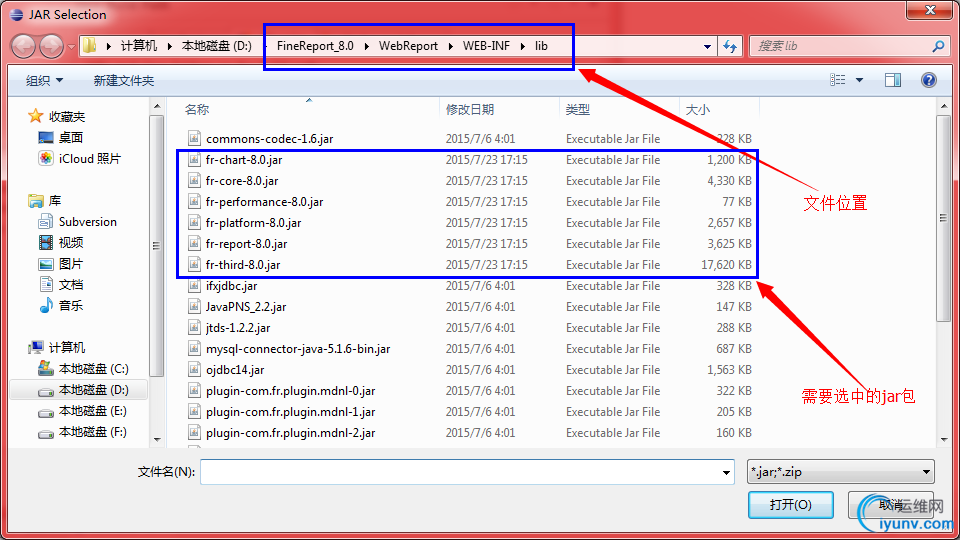Image resolution: width=960 pixels, height=540 pixels.
Task: Click the Subversion library icon
Action: click(x=46, y=222)
